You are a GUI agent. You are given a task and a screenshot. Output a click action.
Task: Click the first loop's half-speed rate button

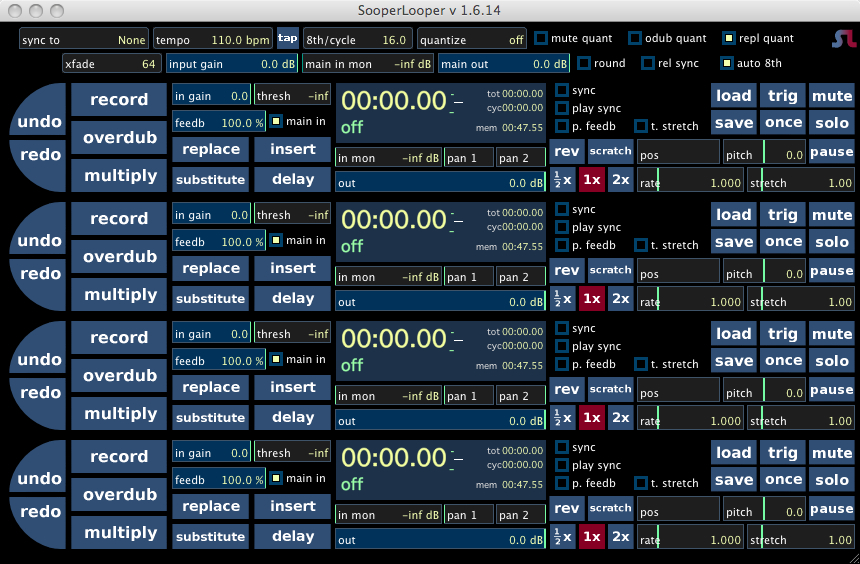coord(562,180)
